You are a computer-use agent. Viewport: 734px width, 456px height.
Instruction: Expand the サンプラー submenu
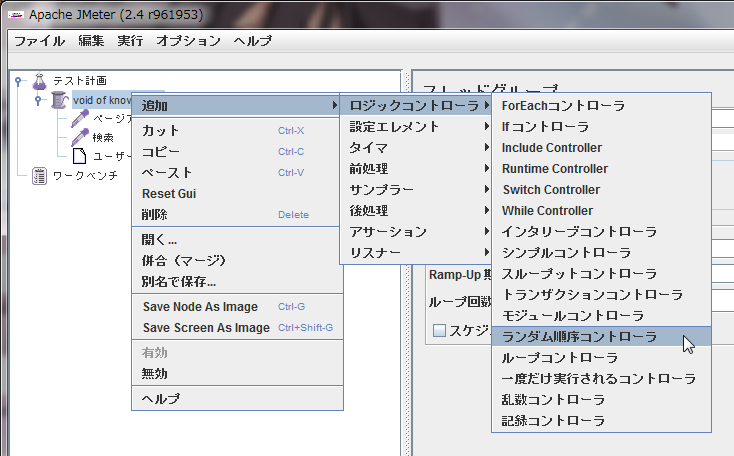415,190
